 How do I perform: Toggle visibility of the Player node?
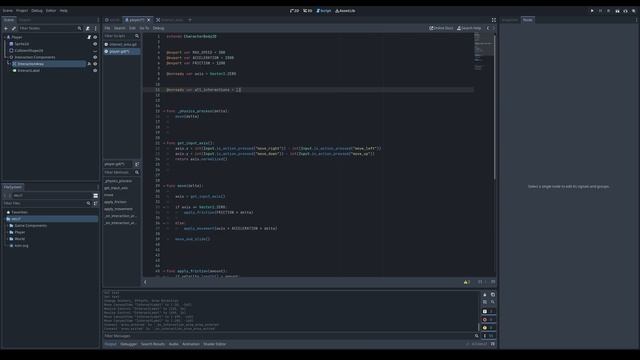(x=95, y=37)
